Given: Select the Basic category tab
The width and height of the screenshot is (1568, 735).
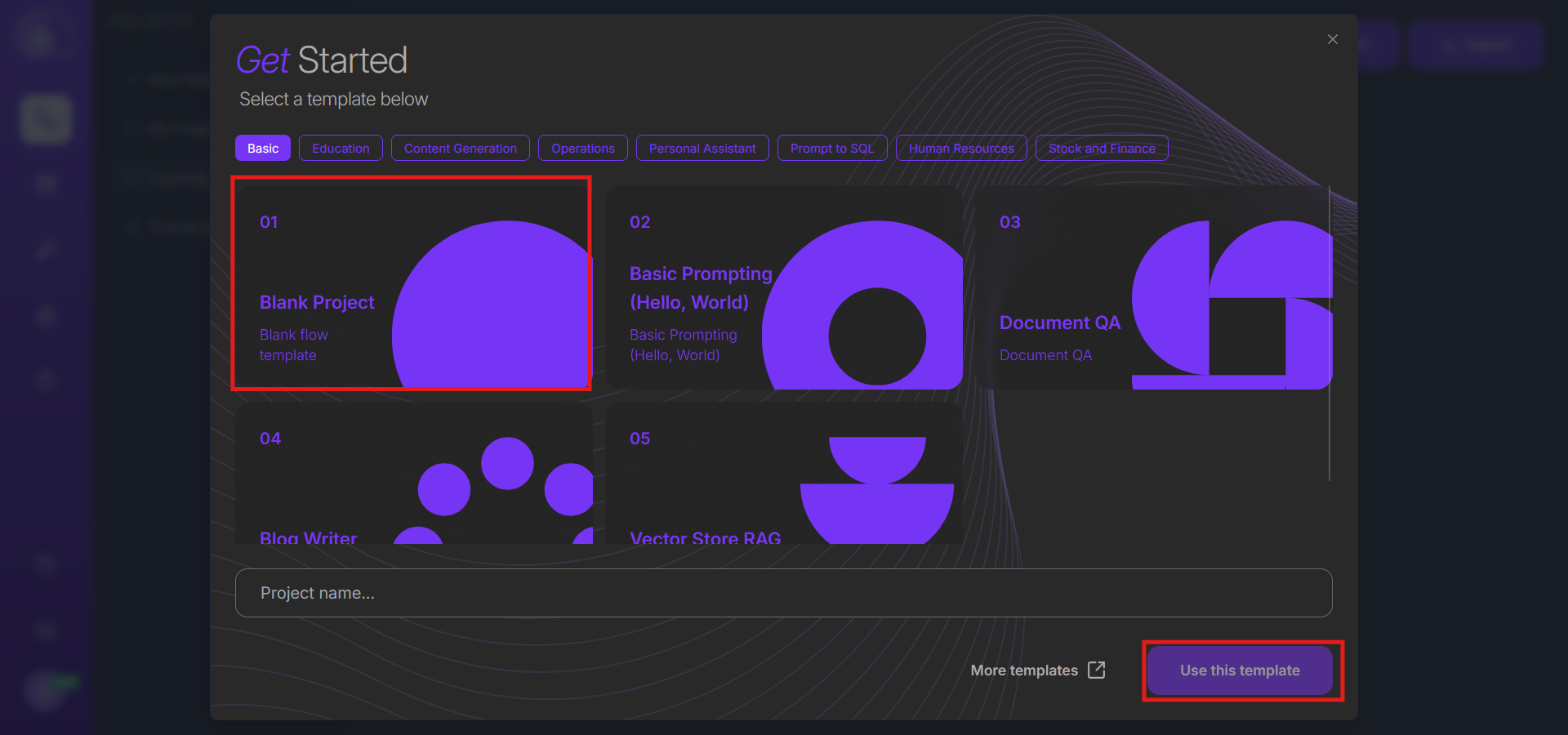Looking at the screenshot, I should coord(263,148).
